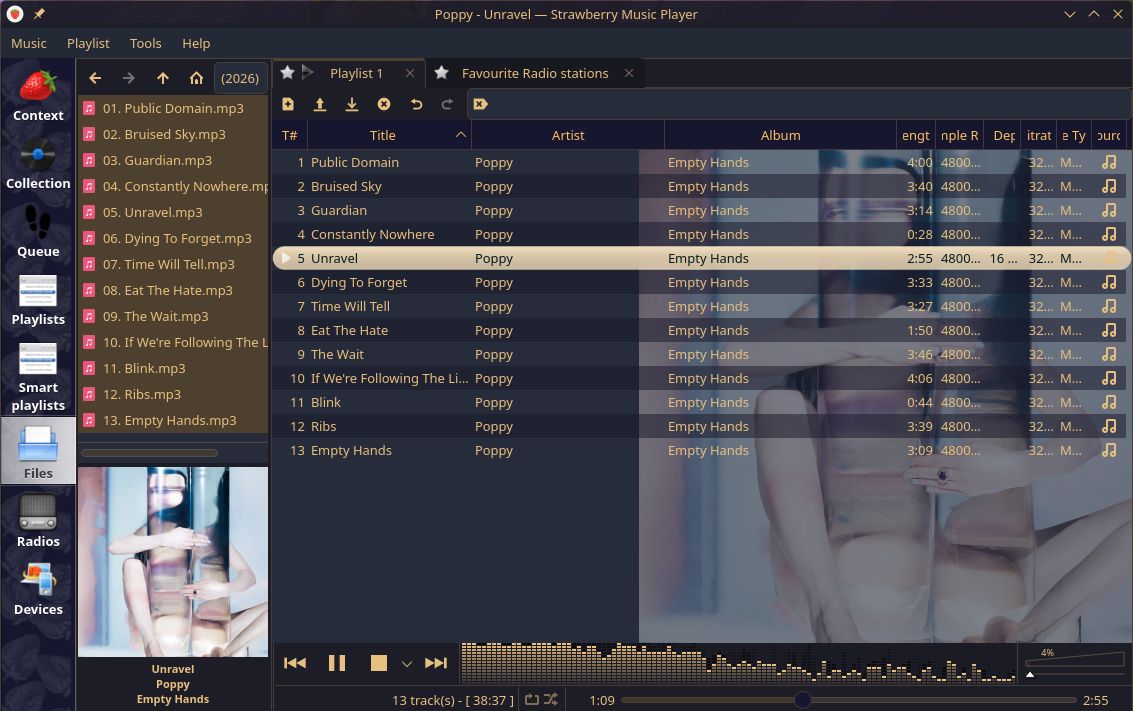
Task: Sort playlist by T# column
Action: [290, 135]
